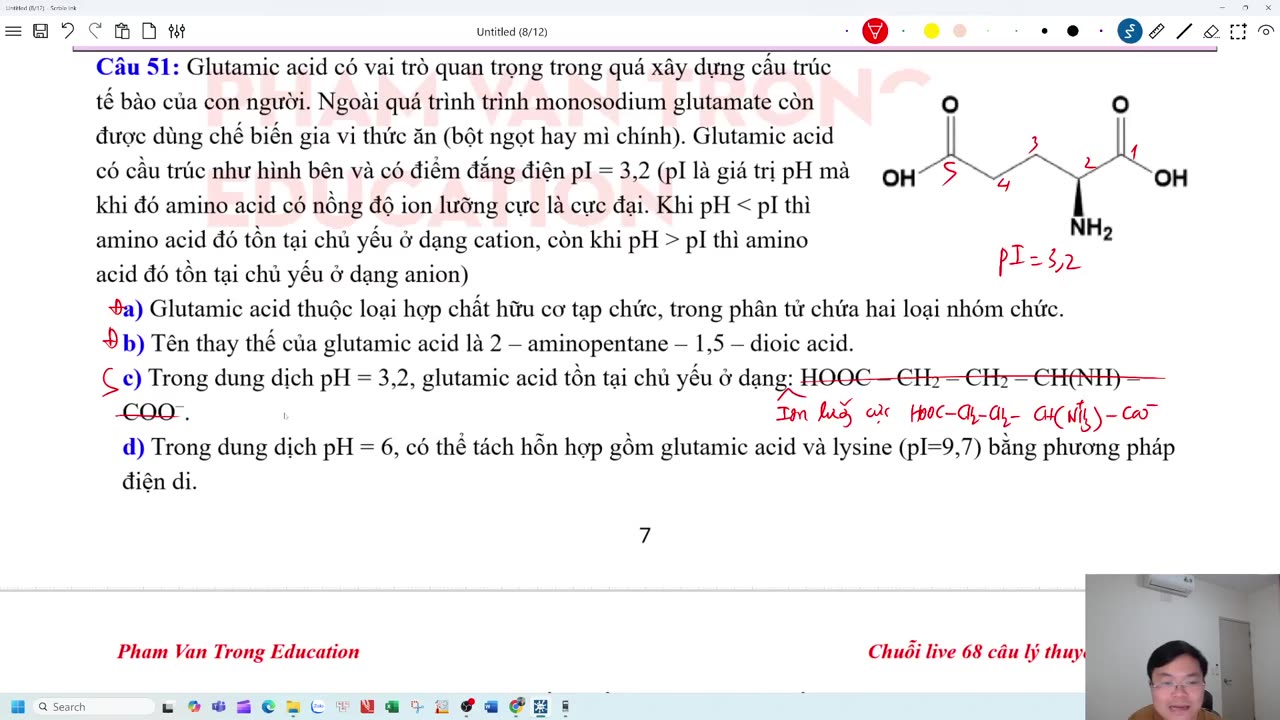Select the straight line tool
1280x720 pixels.
click(x=1184, y=31)
